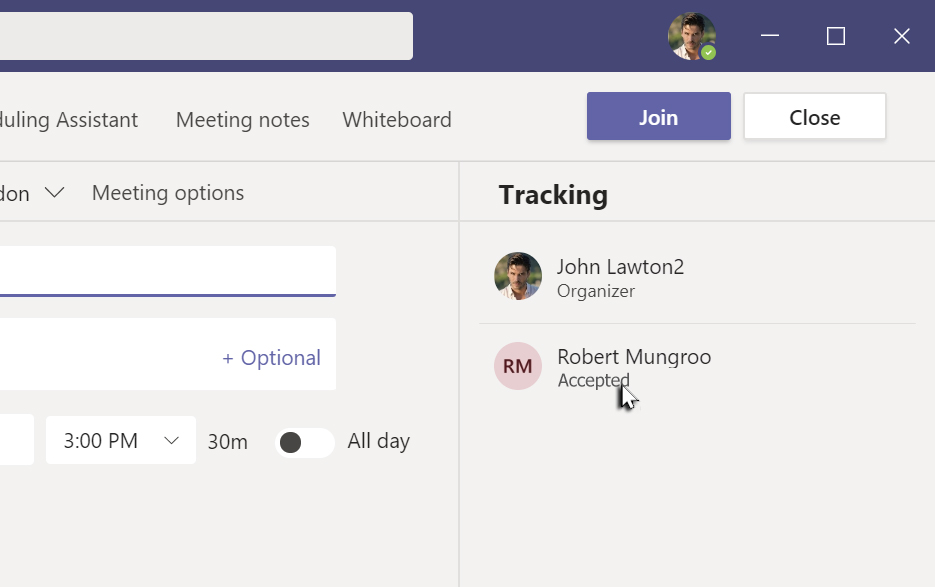The image size is (935, 587).
Task: Join the meeting
Action: 658,117
